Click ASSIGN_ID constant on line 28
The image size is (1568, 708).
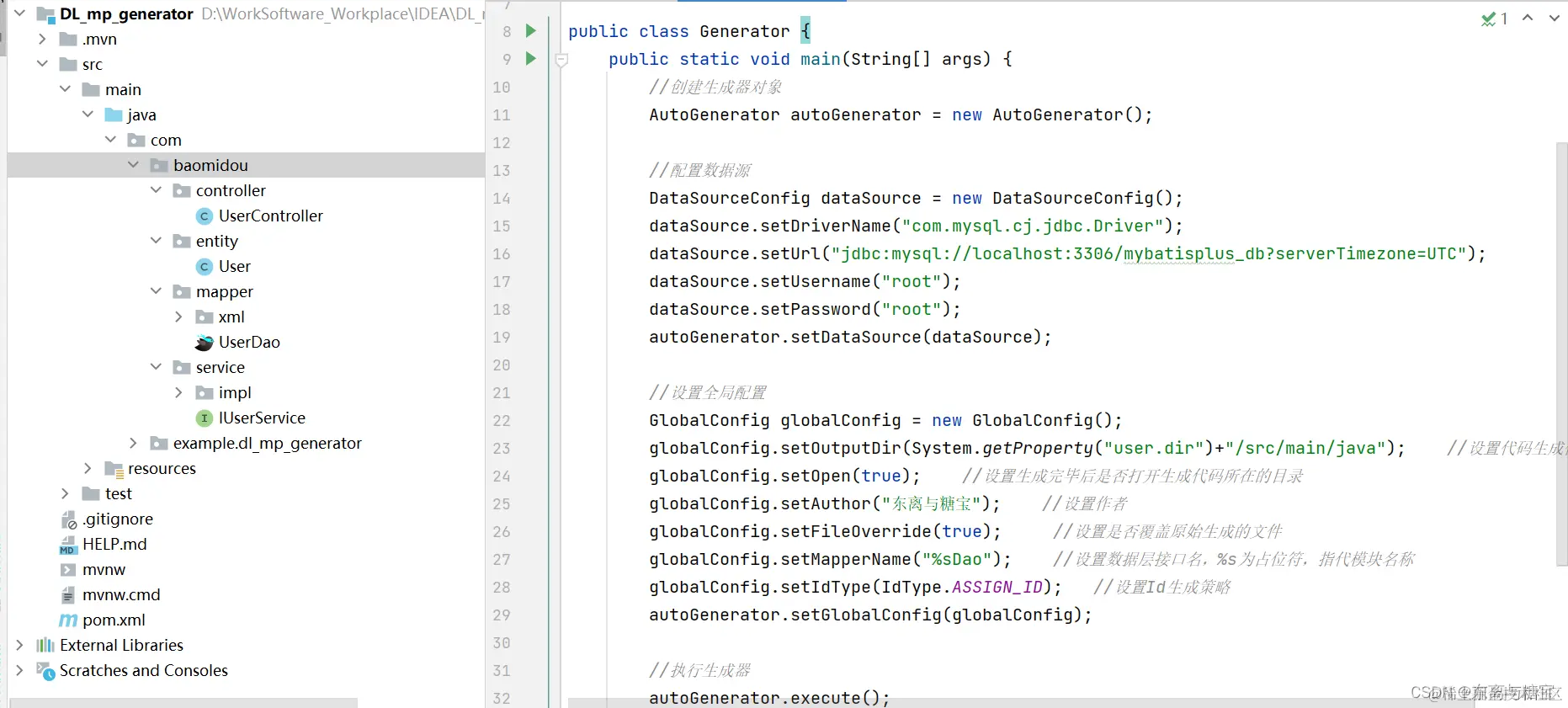pos(997,588)
